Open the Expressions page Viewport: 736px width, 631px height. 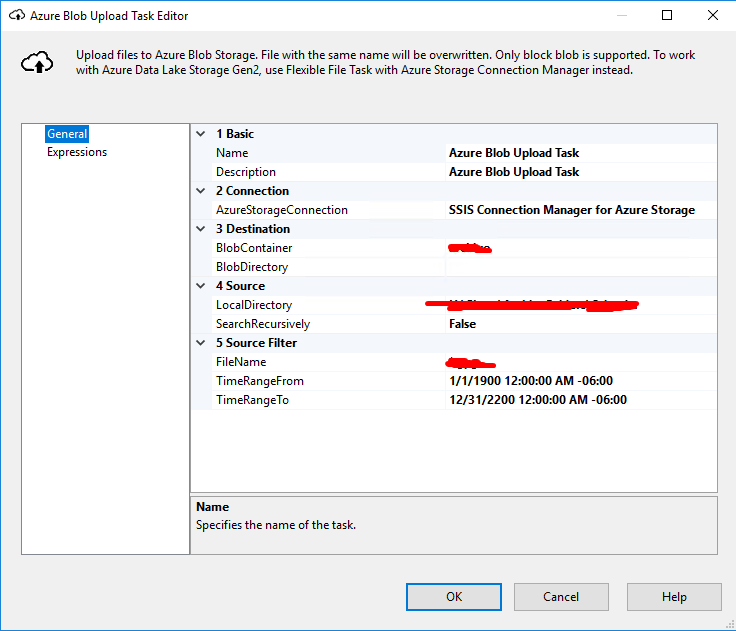click(77, 152)
